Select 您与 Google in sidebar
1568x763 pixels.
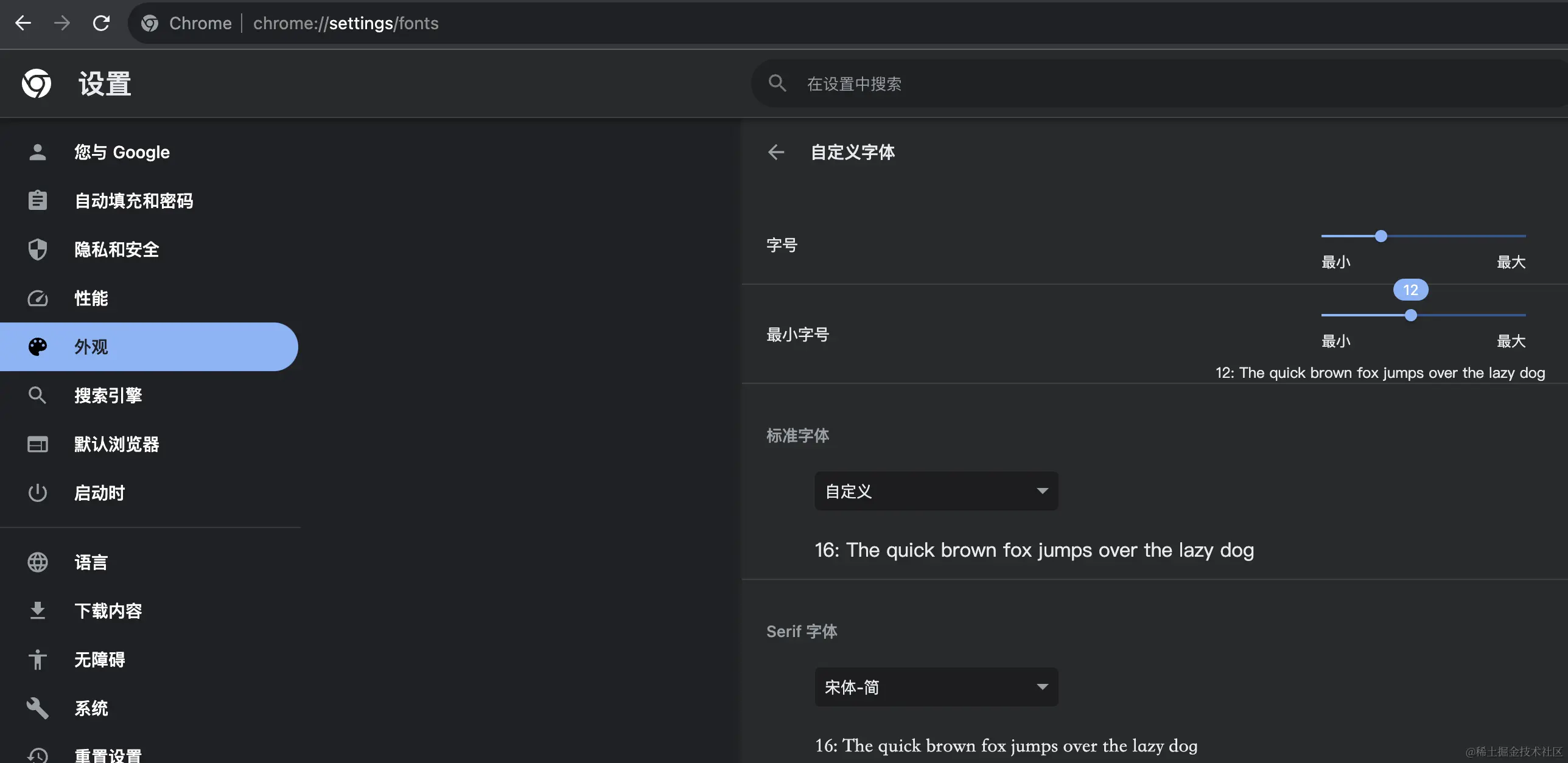tap(122, 152)
